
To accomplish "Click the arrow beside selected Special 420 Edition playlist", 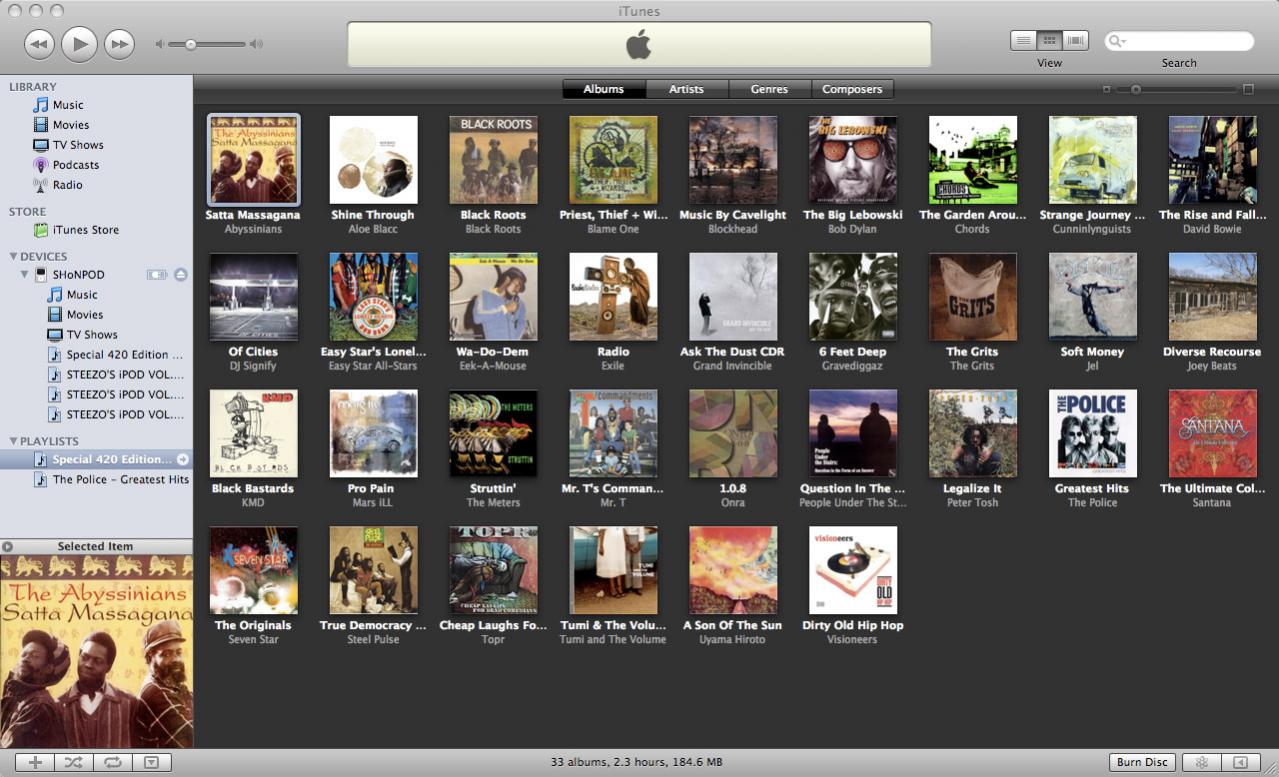I will click(183, 460).
